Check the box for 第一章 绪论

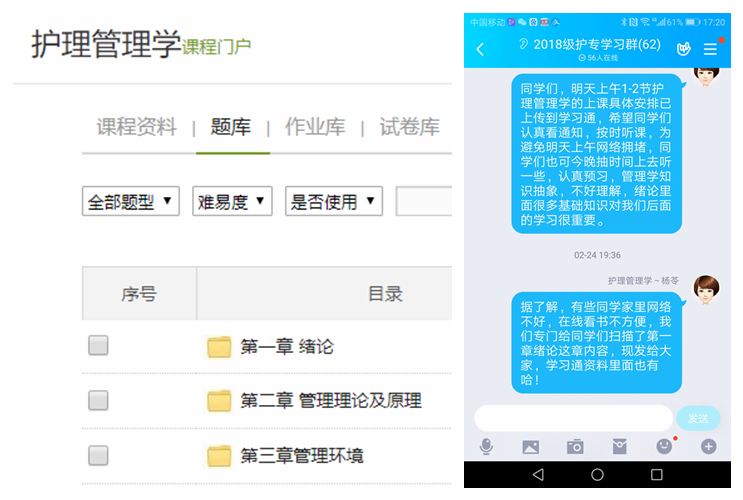pos(98,345)
